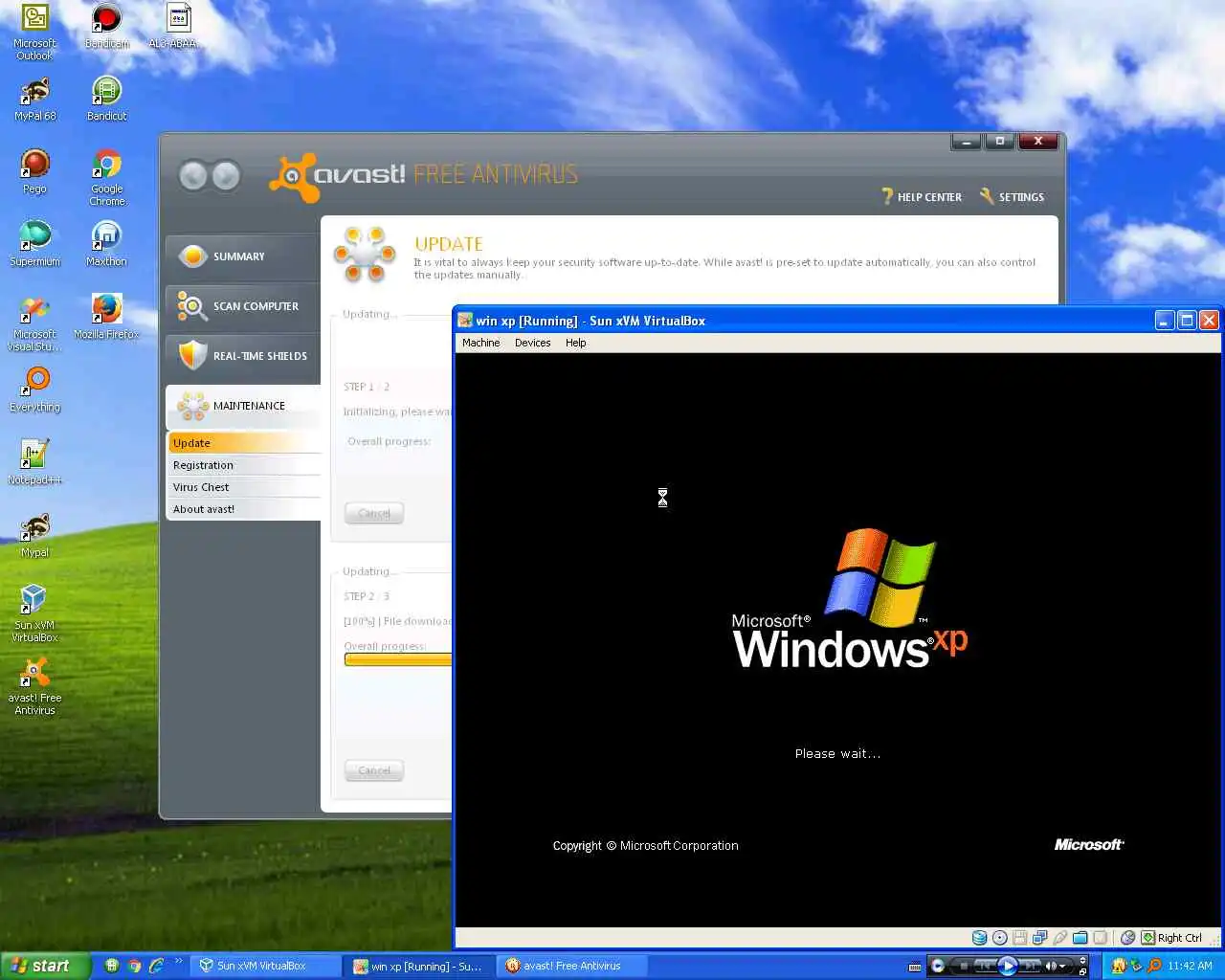
Task: Open the volume dropdown on Media Player toolbar
Action: coord(1062,967)
